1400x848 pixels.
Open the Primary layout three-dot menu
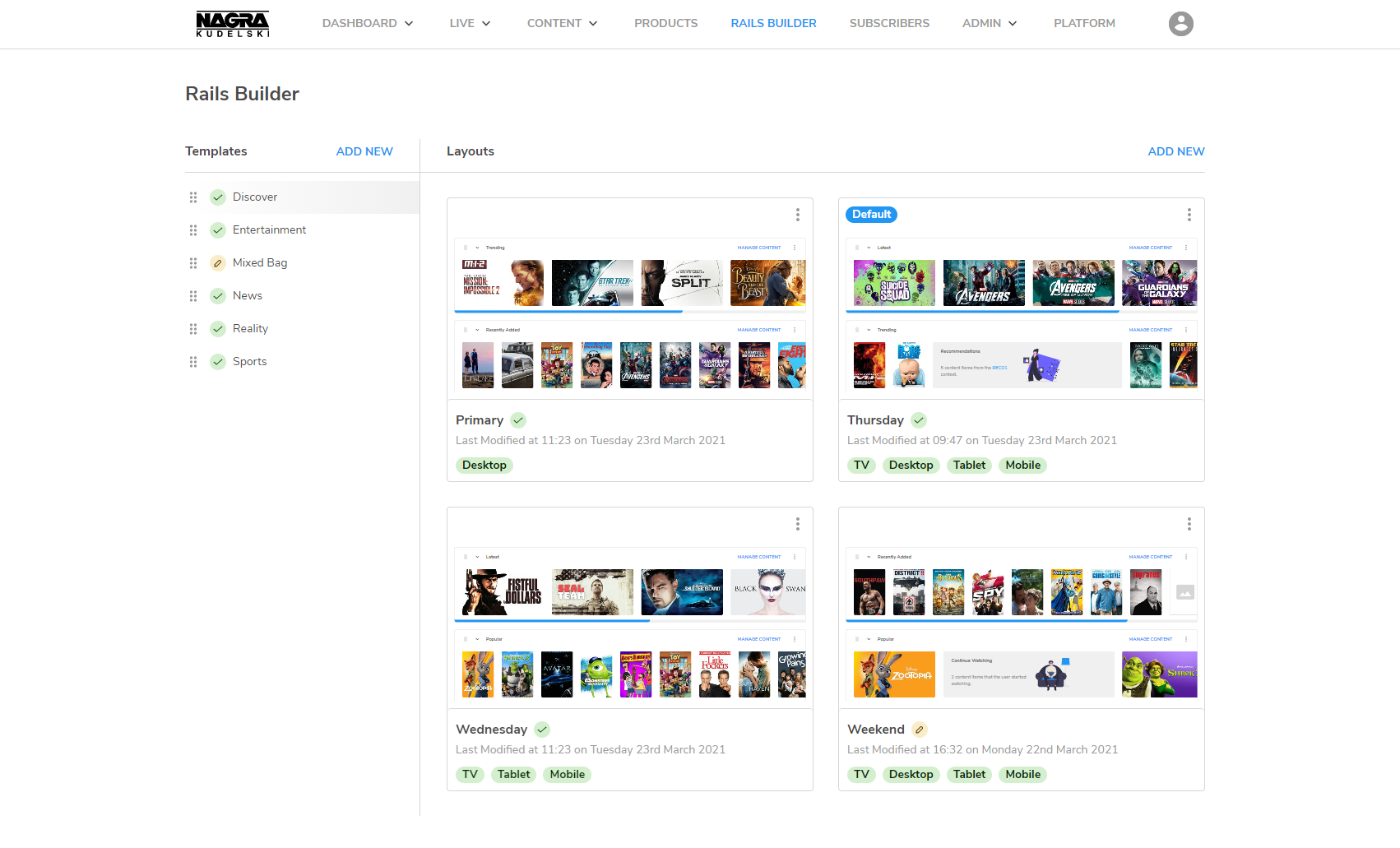pyautogui.click(x=797, y=215)
